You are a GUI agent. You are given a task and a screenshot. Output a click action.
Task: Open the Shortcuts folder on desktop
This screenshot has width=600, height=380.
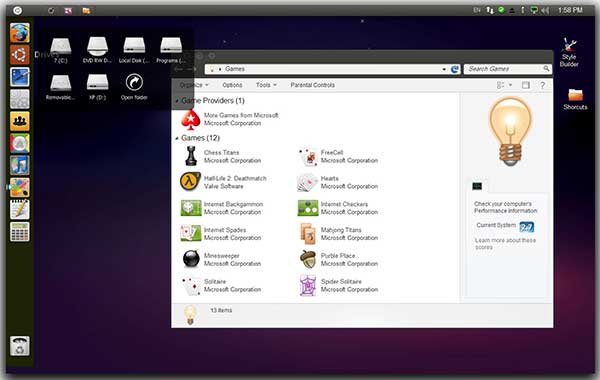[575, 95]
